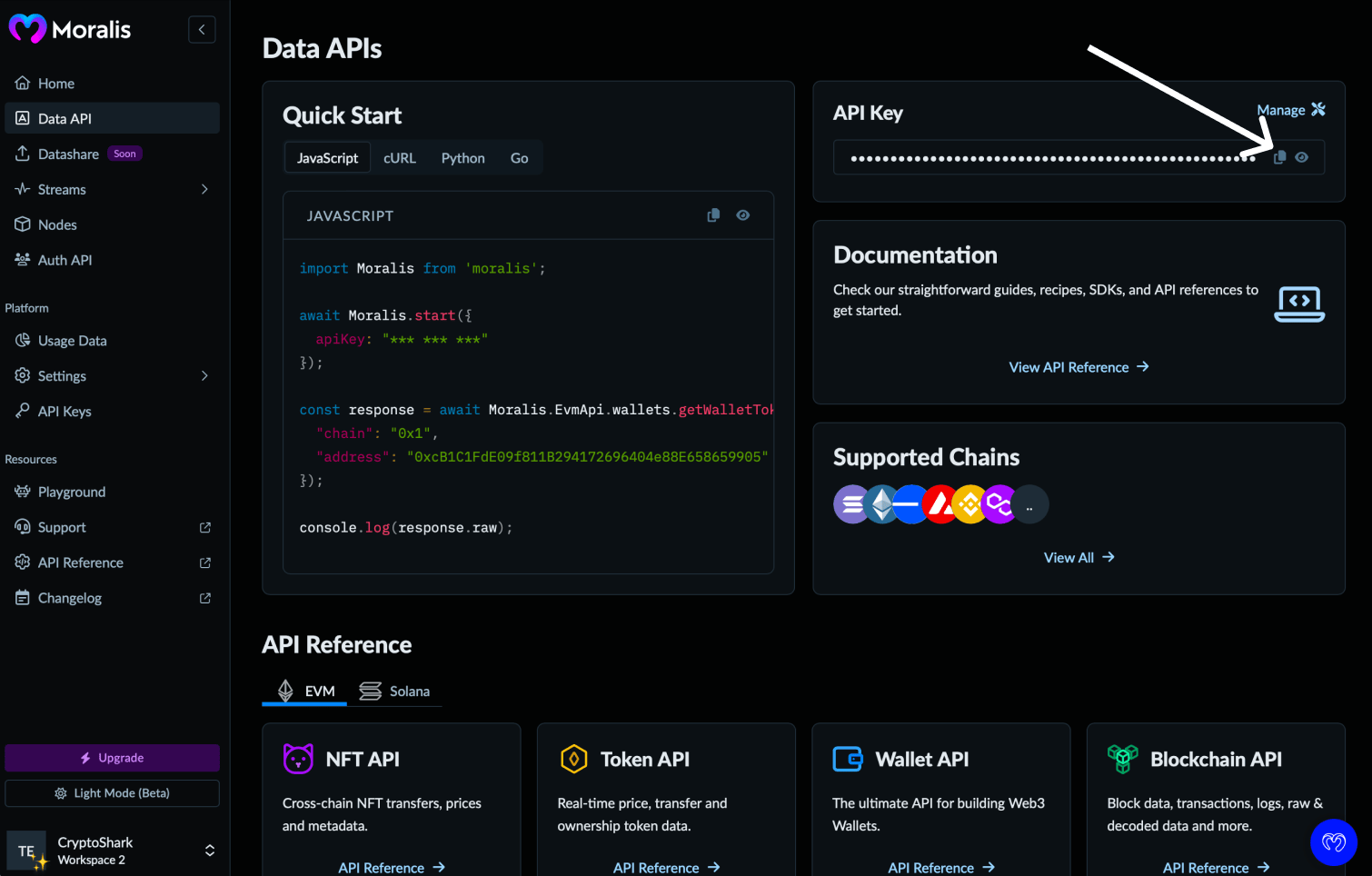Open View API Reference link
The height and width of the screenshot is (876, 1372).
(1079, 366)
